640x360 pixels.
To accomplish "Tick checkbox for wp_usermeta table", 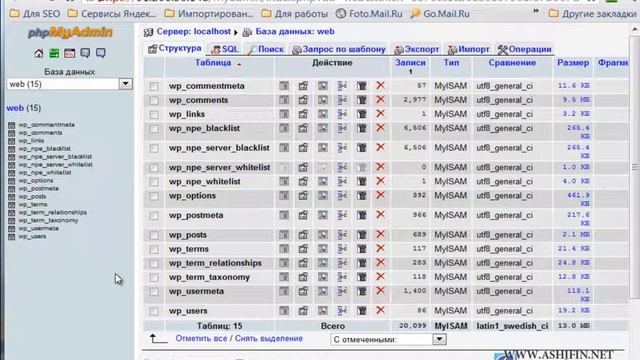I will [154, 291].
